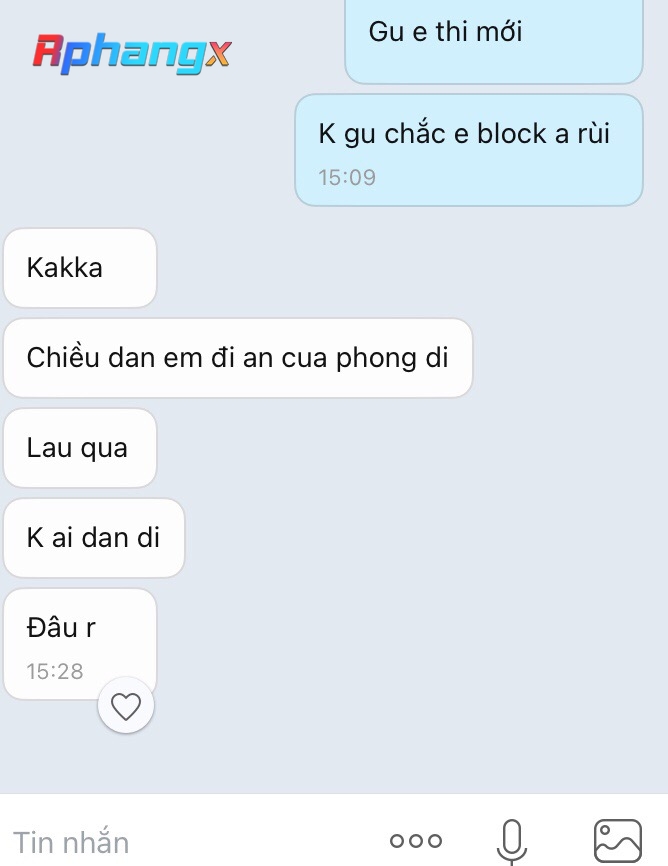
Task: Start voice recording with microphone icon
Action: point(512,841)
